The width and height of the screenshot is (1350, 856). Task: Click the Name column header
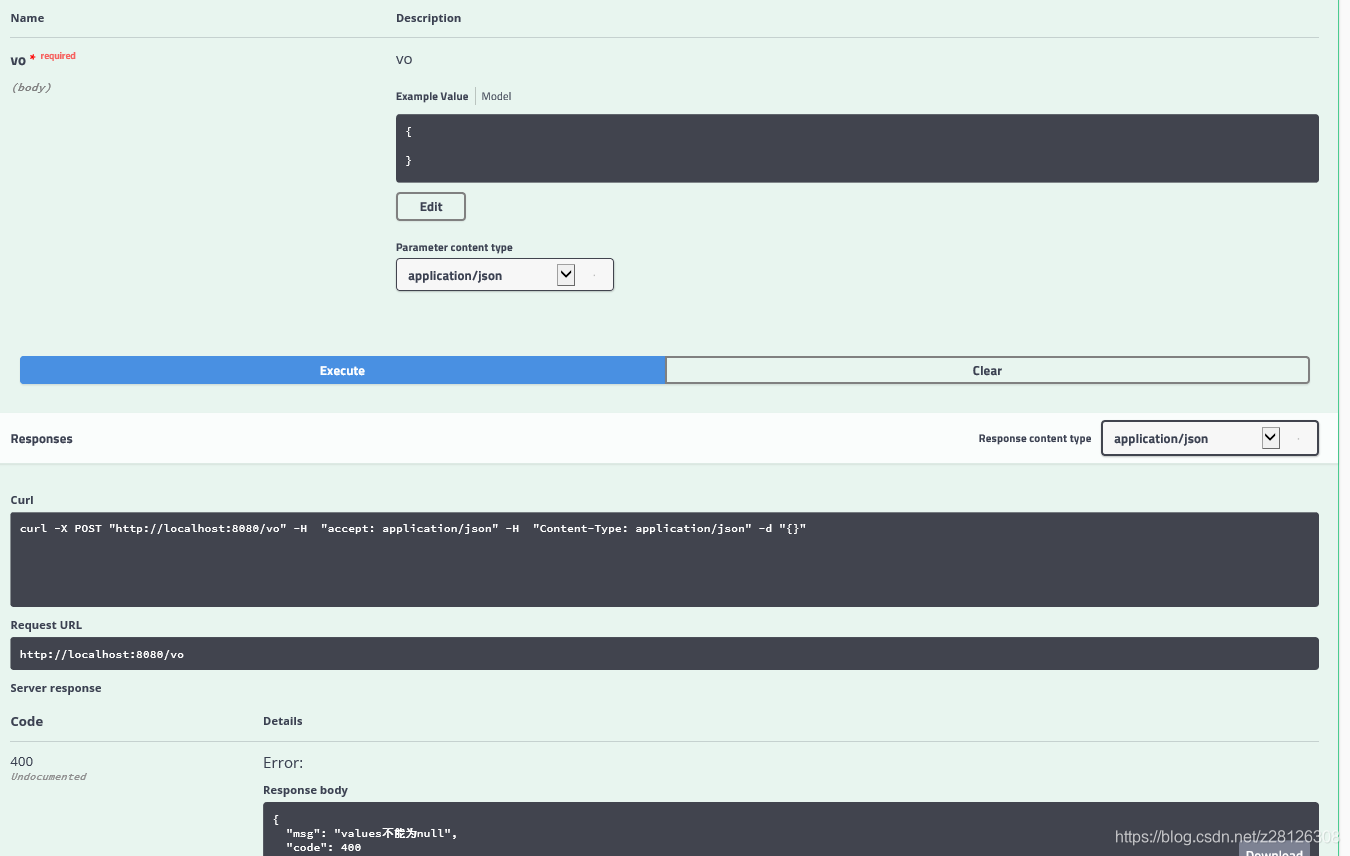click(x=27, y=18)
